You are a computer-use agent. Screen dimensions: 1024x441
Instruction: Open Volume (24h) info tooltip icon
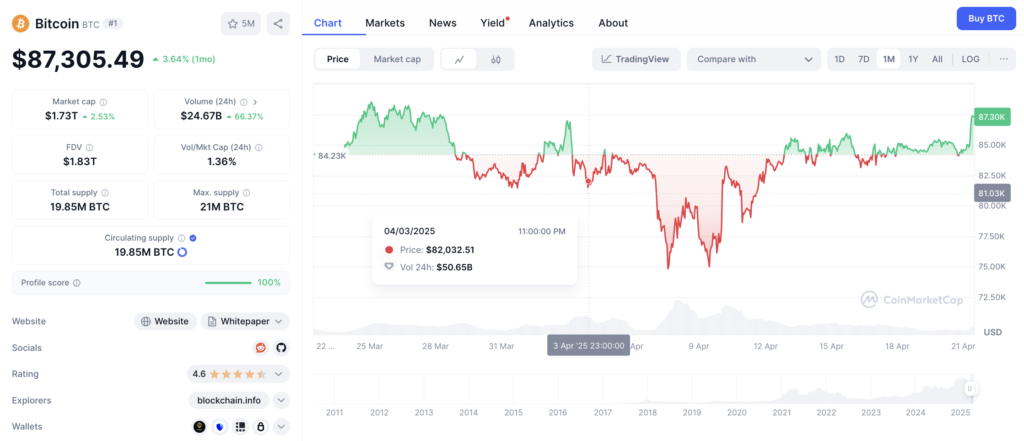tap(244, 102)
